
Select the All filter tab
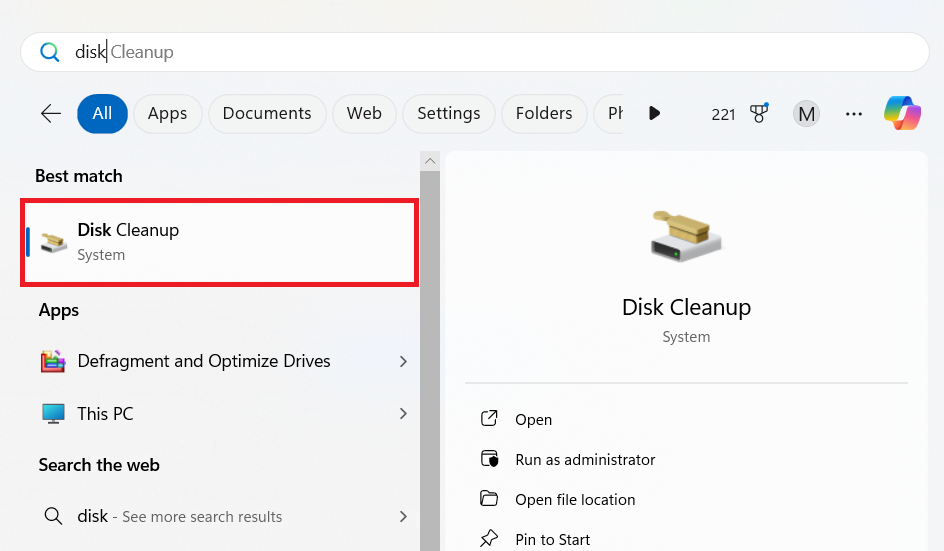[x=102, y=113]
